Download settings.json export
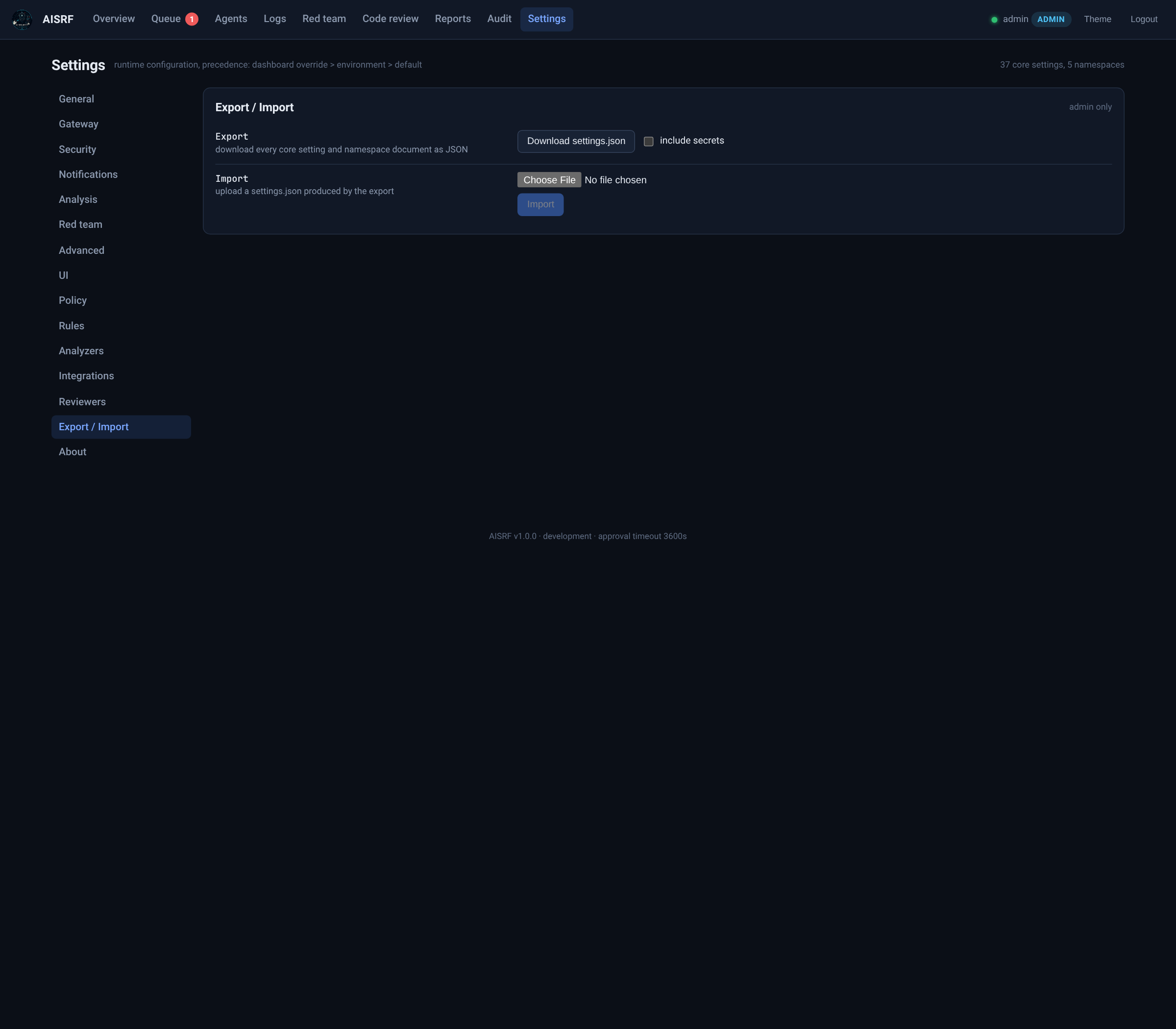 (x=576, y=141)
